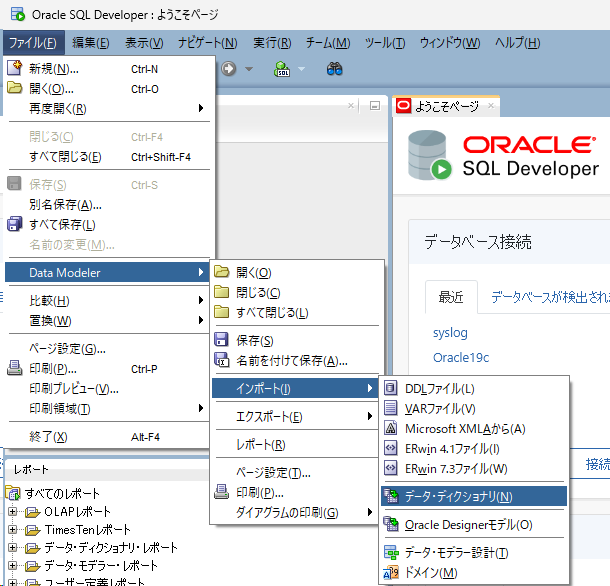Open the ツール(T) menu

pos(385,42)
